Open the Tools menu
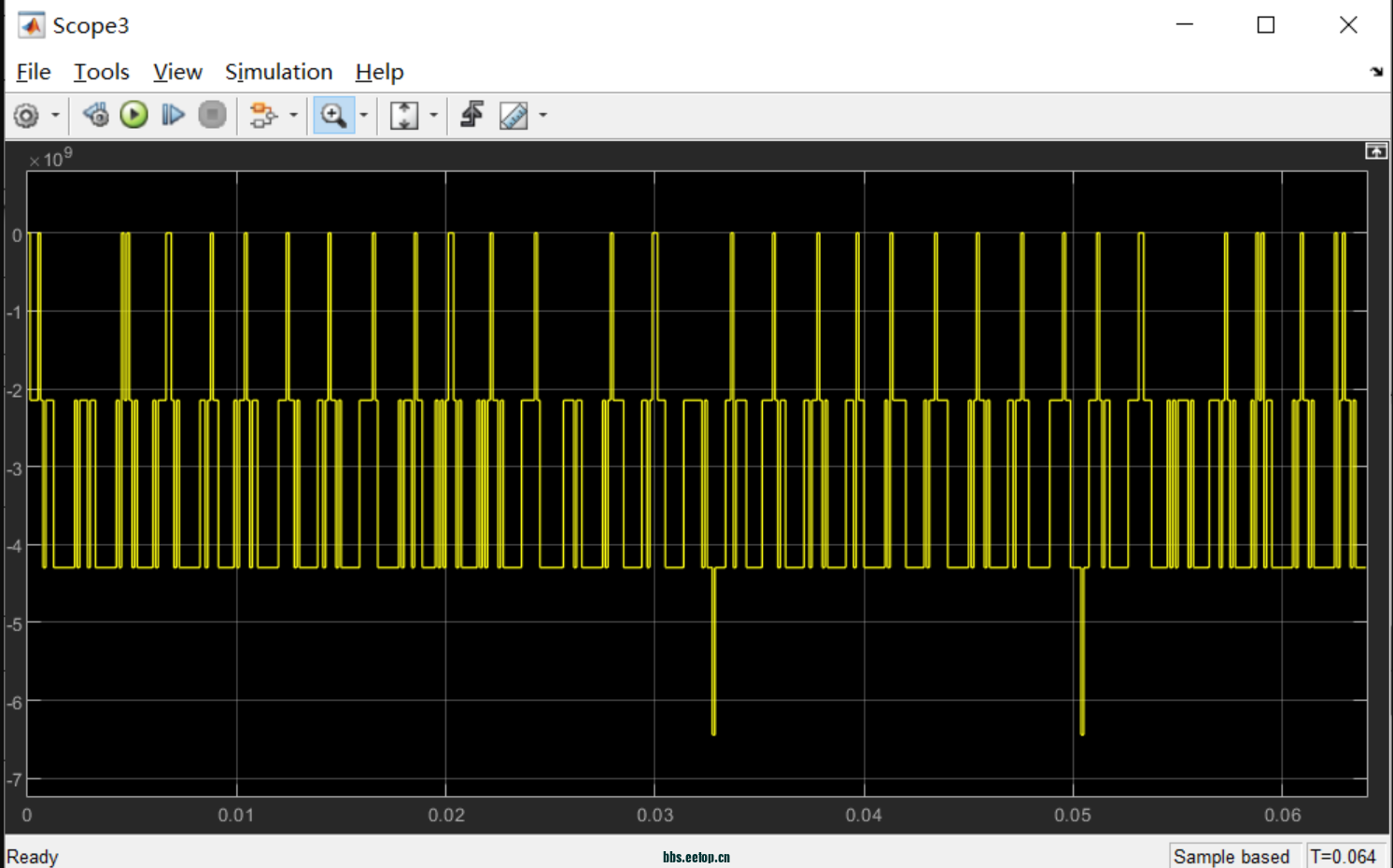 [x=102, y=72]
